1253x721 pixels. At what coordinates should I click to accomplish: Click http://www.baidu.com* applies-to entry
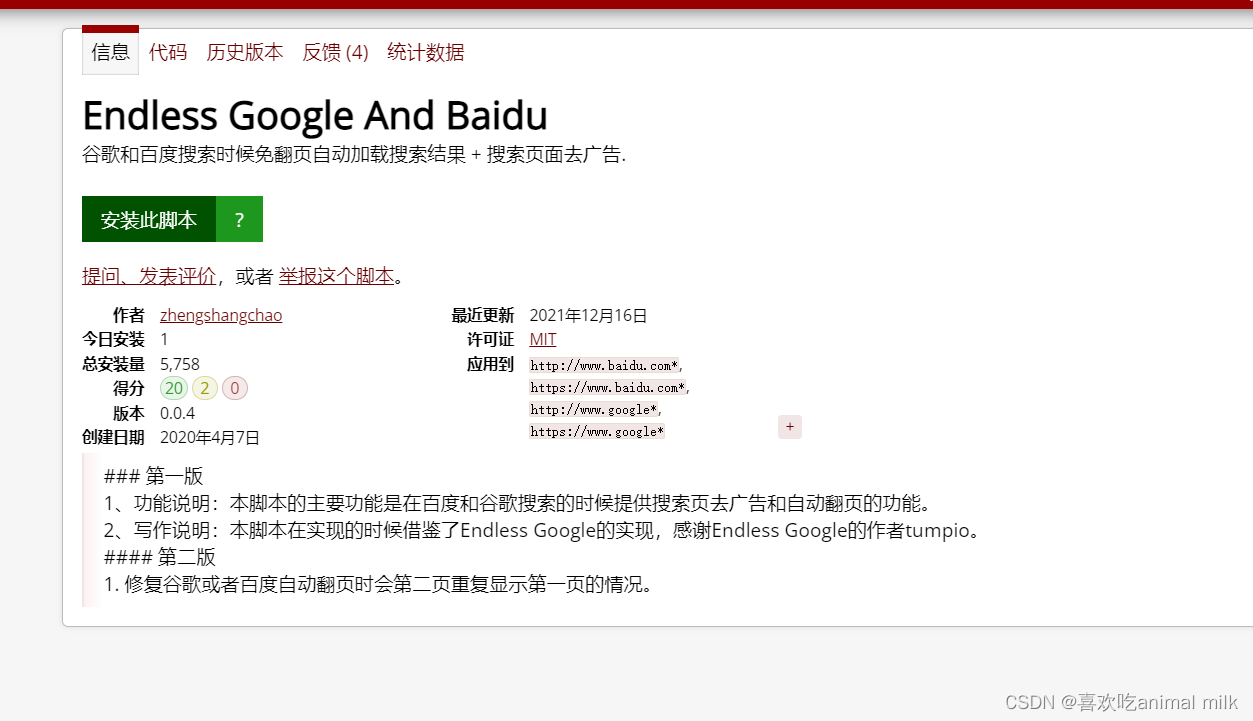tap(605, 365)
